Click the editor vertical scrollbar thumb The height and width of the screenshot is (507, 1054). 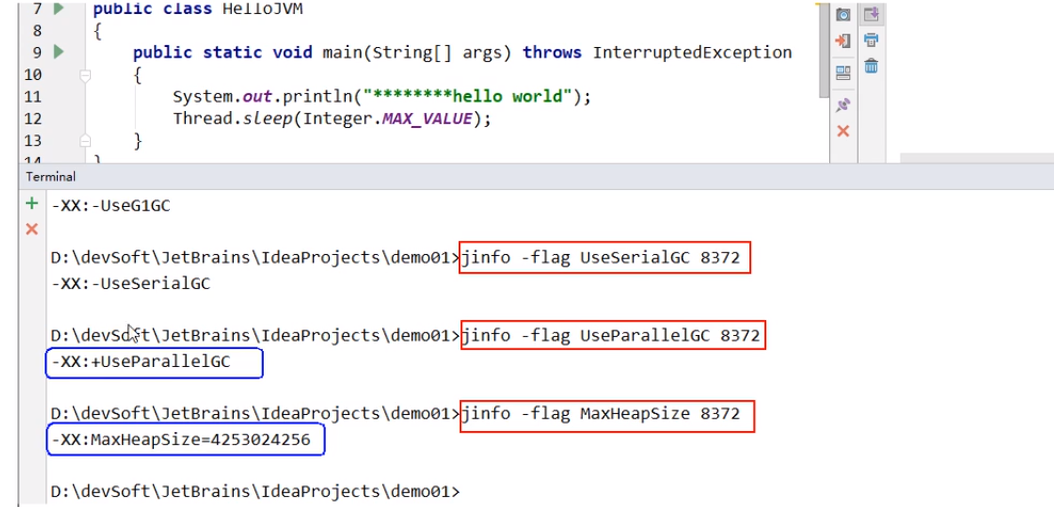pyautogui.click(x=823, y=50)
